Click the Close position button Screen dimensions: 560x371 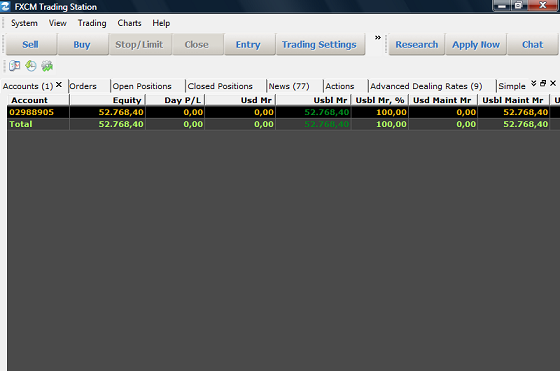[197, 44]
